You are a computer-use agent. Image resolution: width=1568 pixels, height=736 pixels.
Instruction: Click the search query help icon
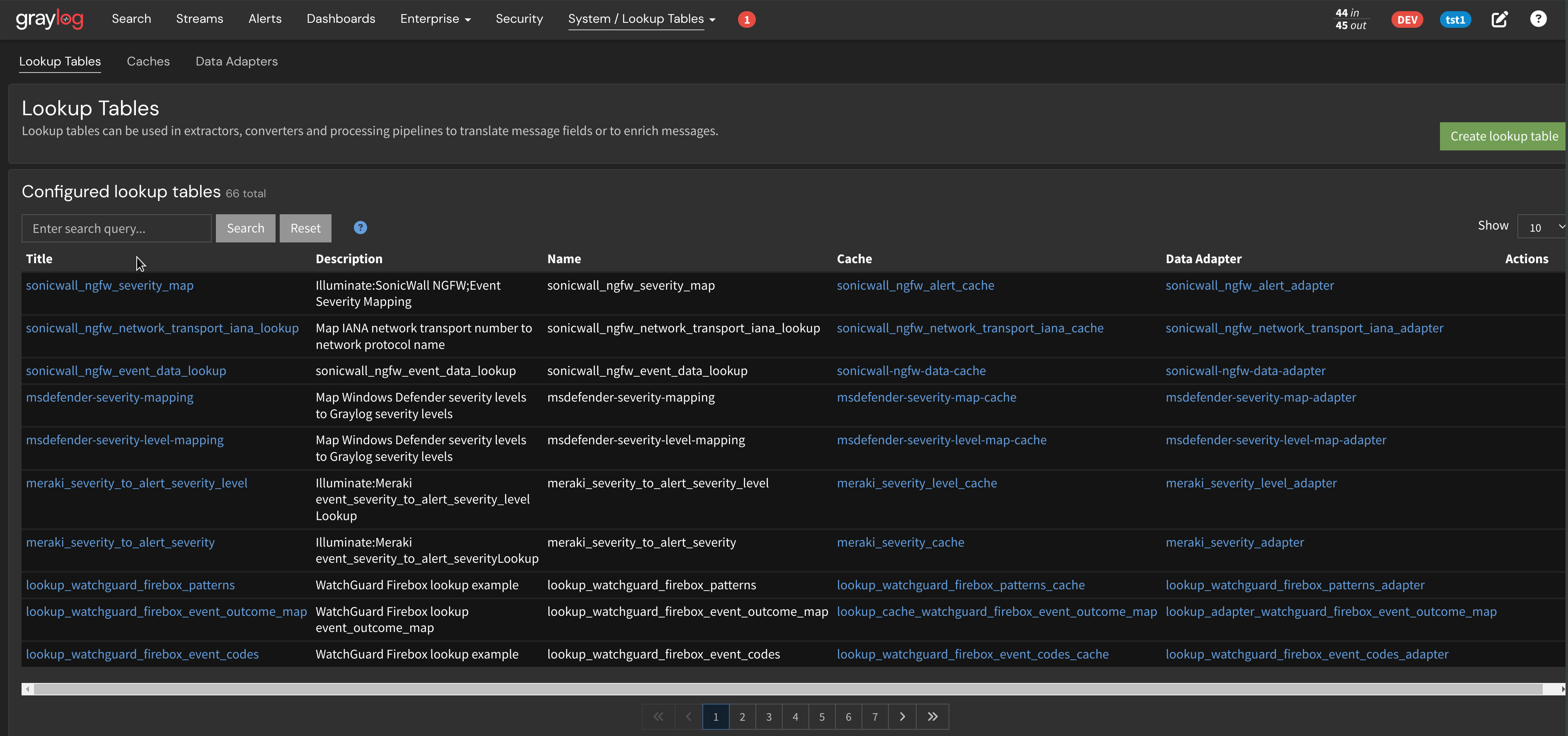click(361, 227)
